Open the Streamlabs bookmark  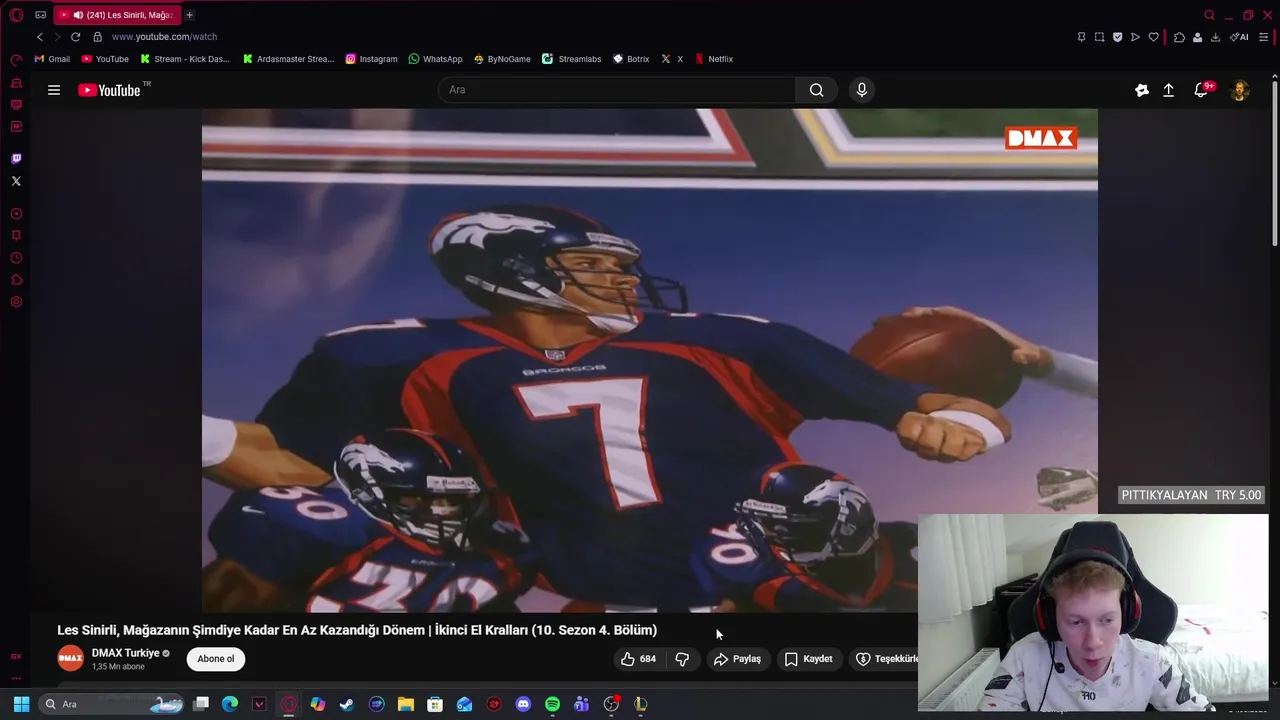[x=572, y=59]
